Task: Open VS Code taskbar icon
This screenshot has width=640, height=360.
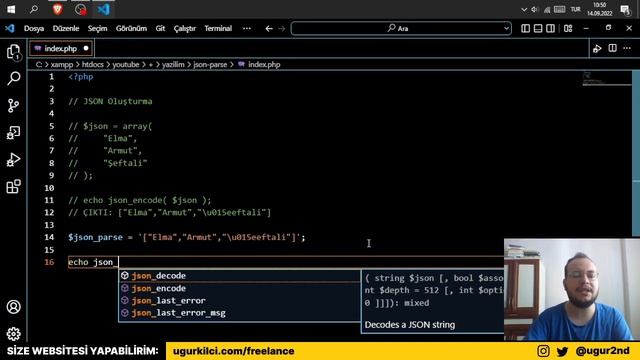Action: [x=103, y=9]
